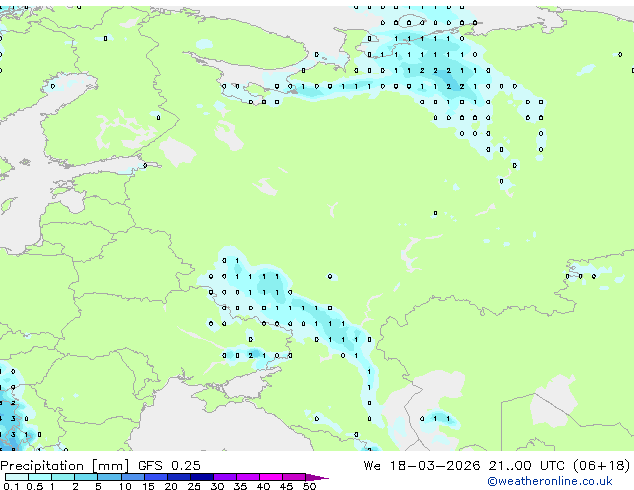
Task: Click the legend value label '35'
Action: 240,486
